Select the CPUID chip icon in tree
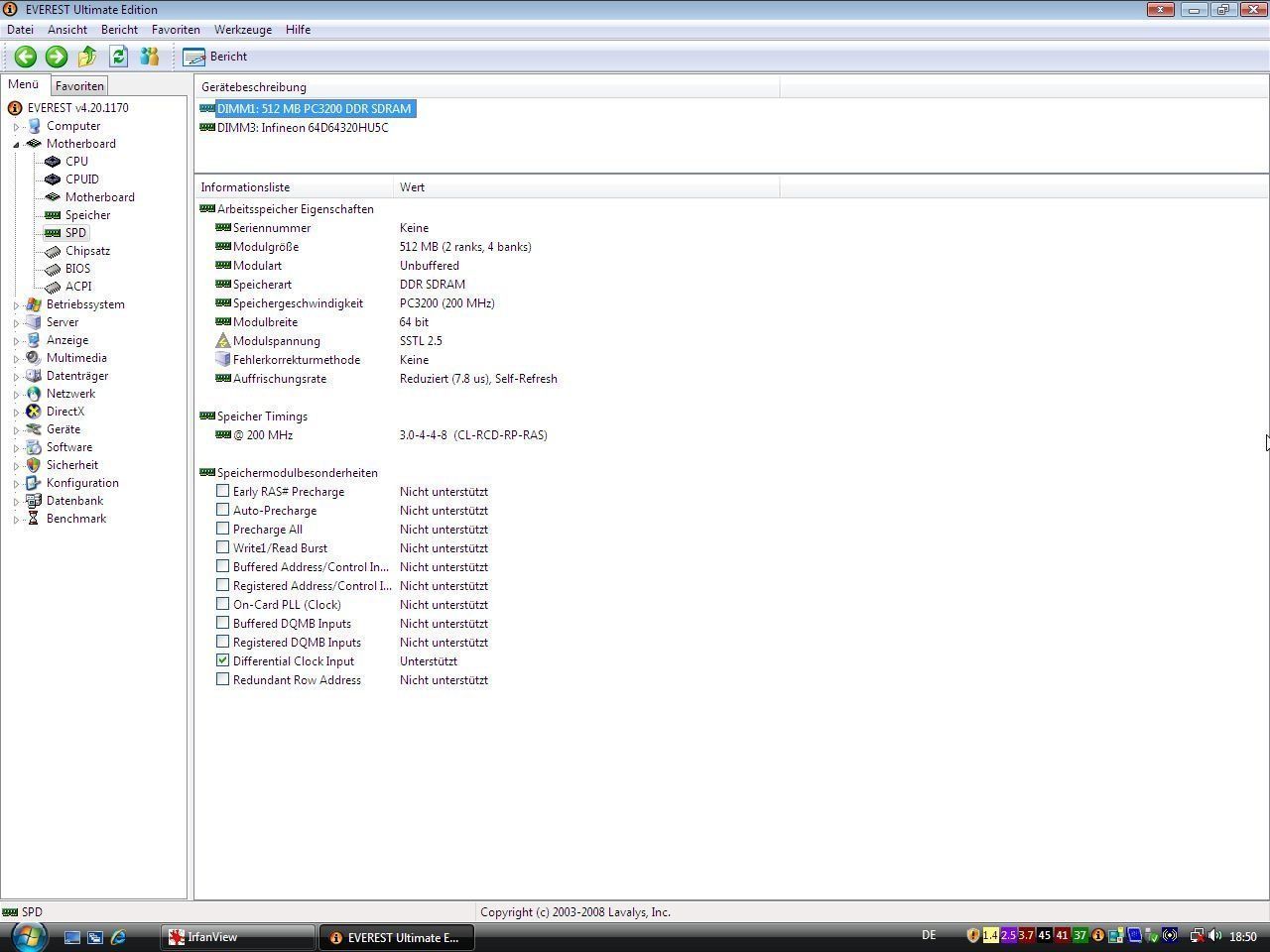Screen dimensions: 1270x952 tap(53, 179)
